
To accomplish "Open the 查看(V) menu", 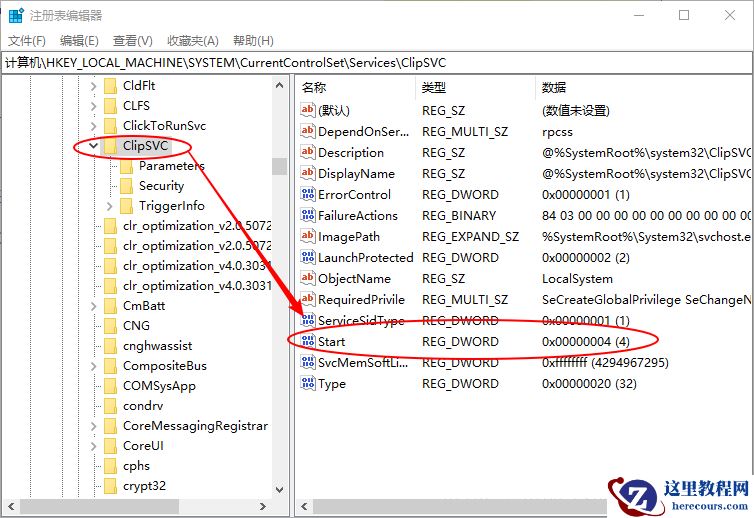I will point(133,41).
